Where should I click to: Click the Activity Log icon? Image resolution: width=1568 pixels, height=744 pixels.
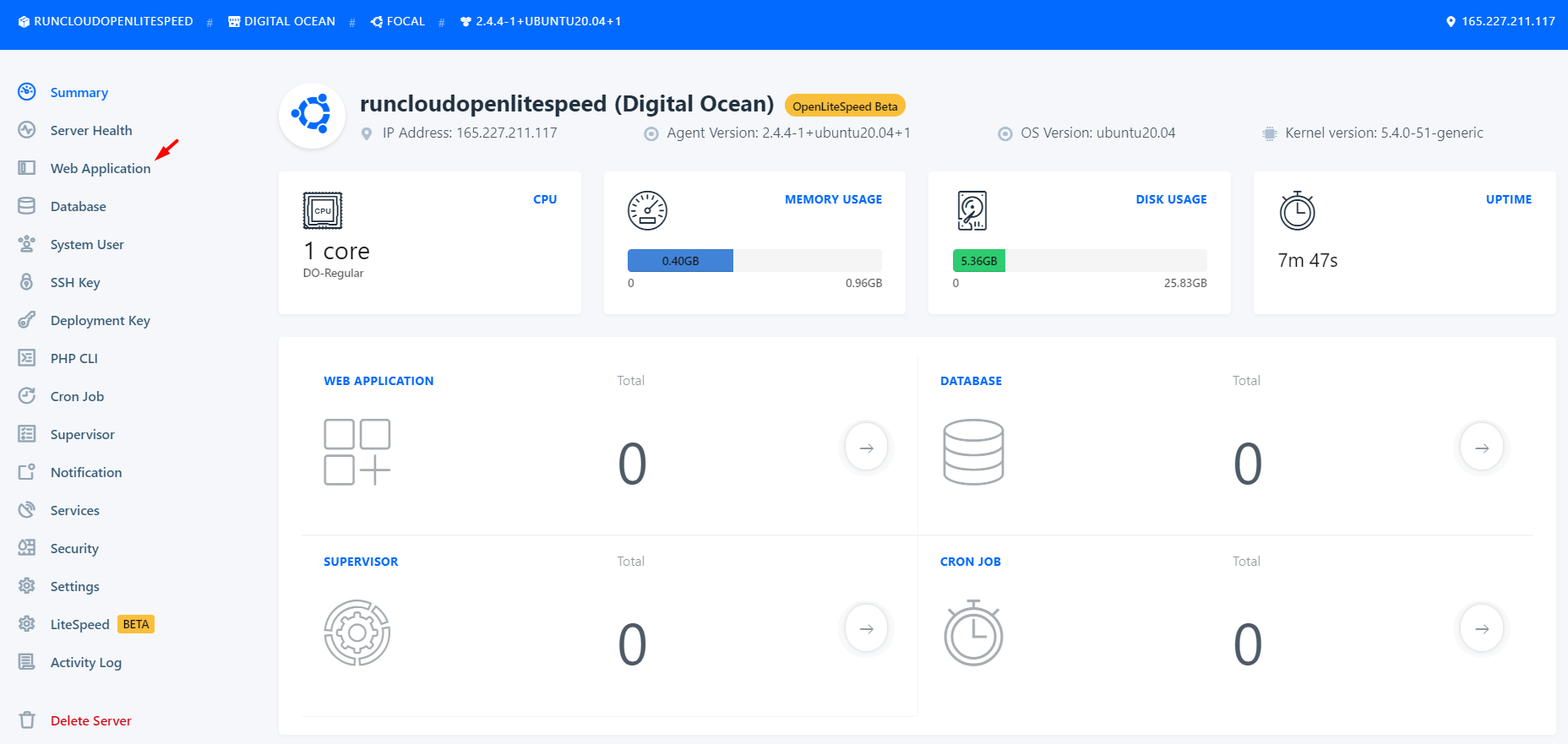(27, 661)
